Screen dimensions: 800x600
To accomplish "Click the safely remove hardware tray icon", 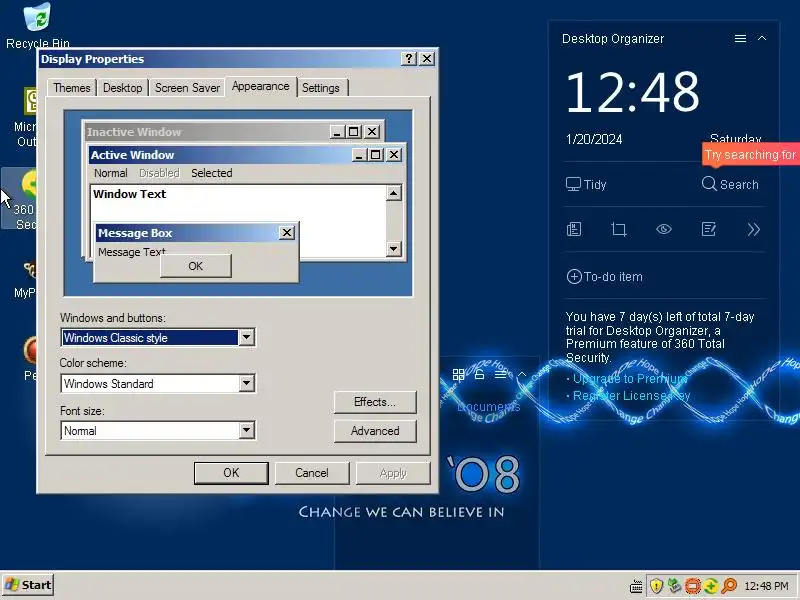I will click(x=674, y=586).
